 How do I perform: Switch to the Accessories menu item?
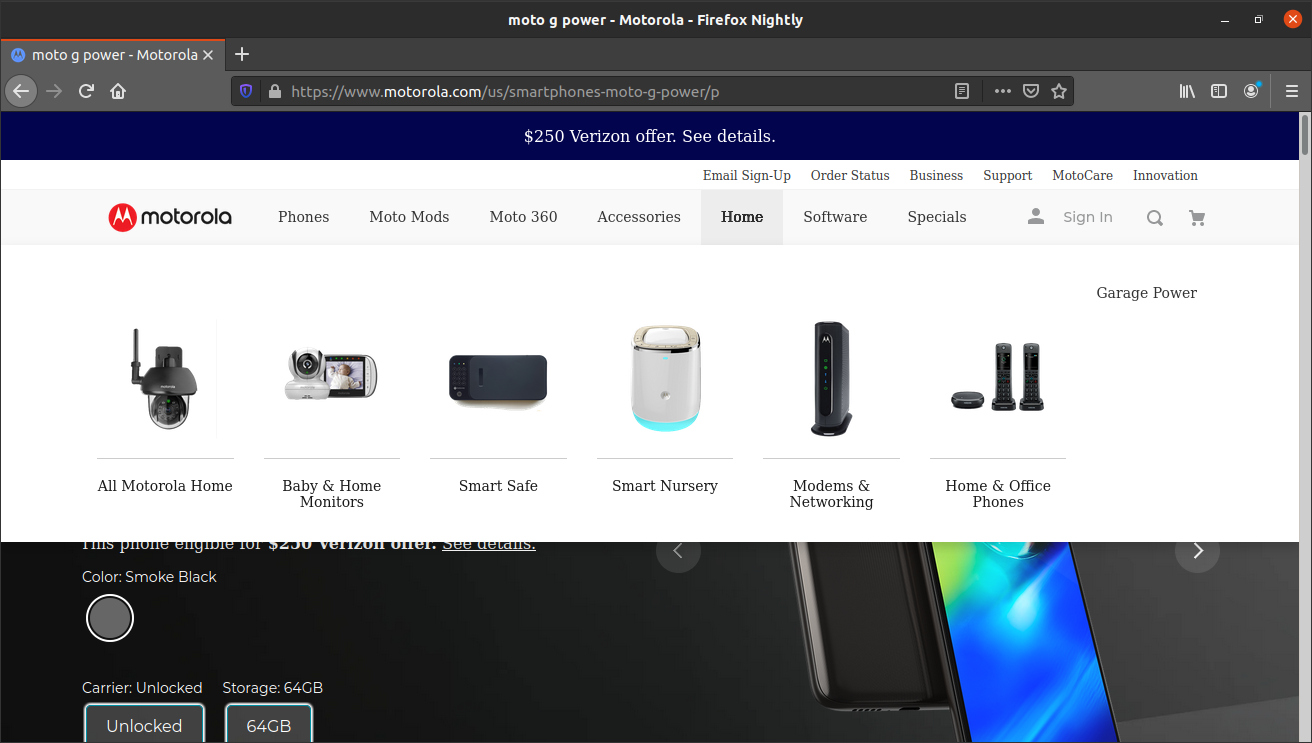638,217
